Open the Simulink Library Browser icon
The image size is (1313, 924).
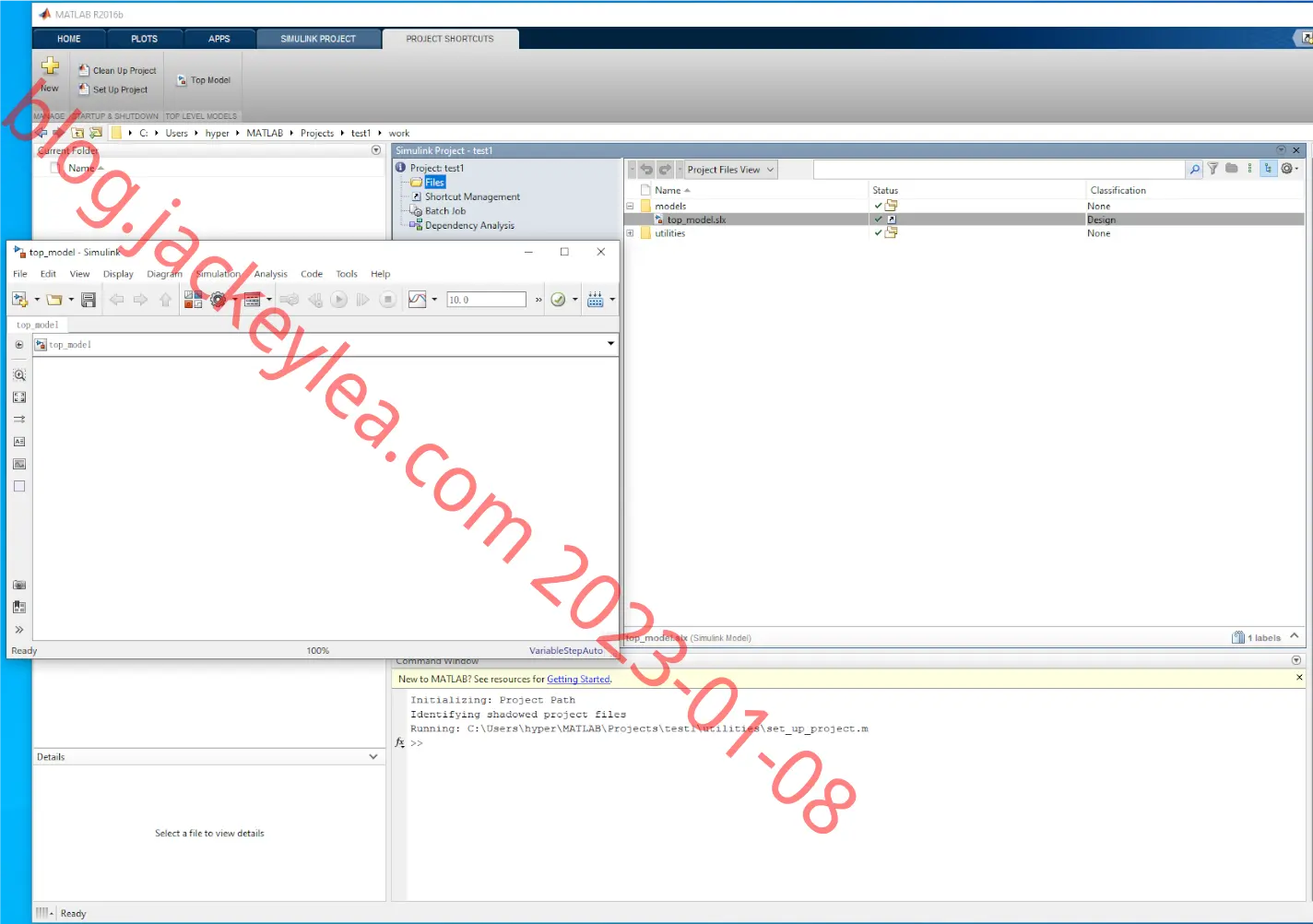tap(193, 300)
